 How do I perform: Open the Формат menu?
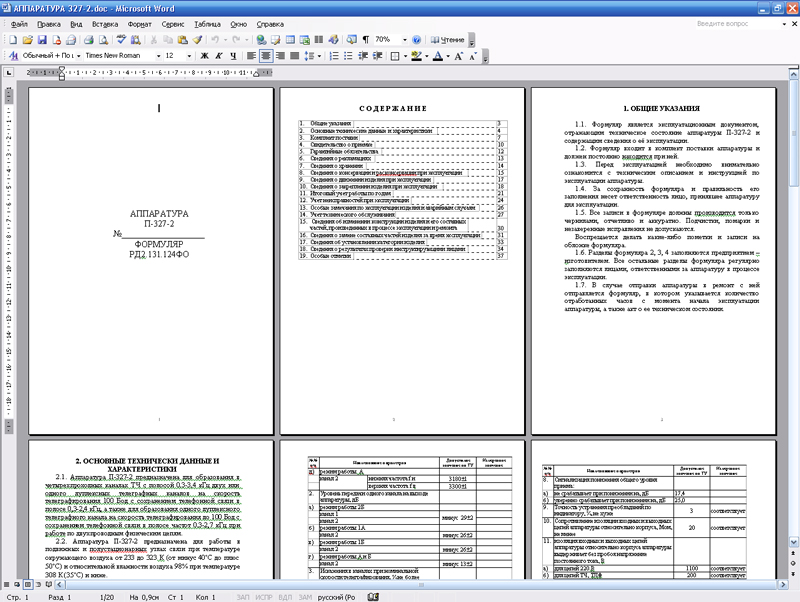140,22
